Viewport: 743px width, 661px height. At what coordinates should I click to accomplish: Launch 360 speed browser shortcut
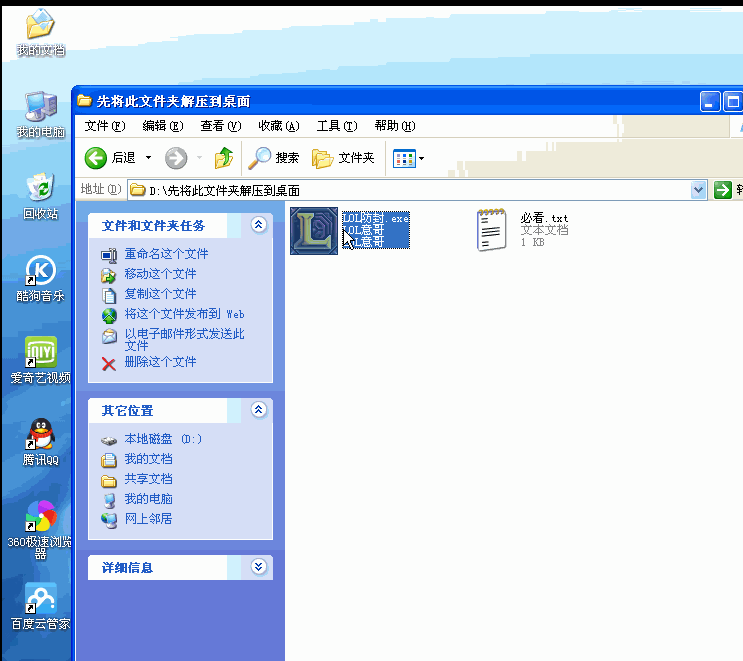[x=40, y=530]
